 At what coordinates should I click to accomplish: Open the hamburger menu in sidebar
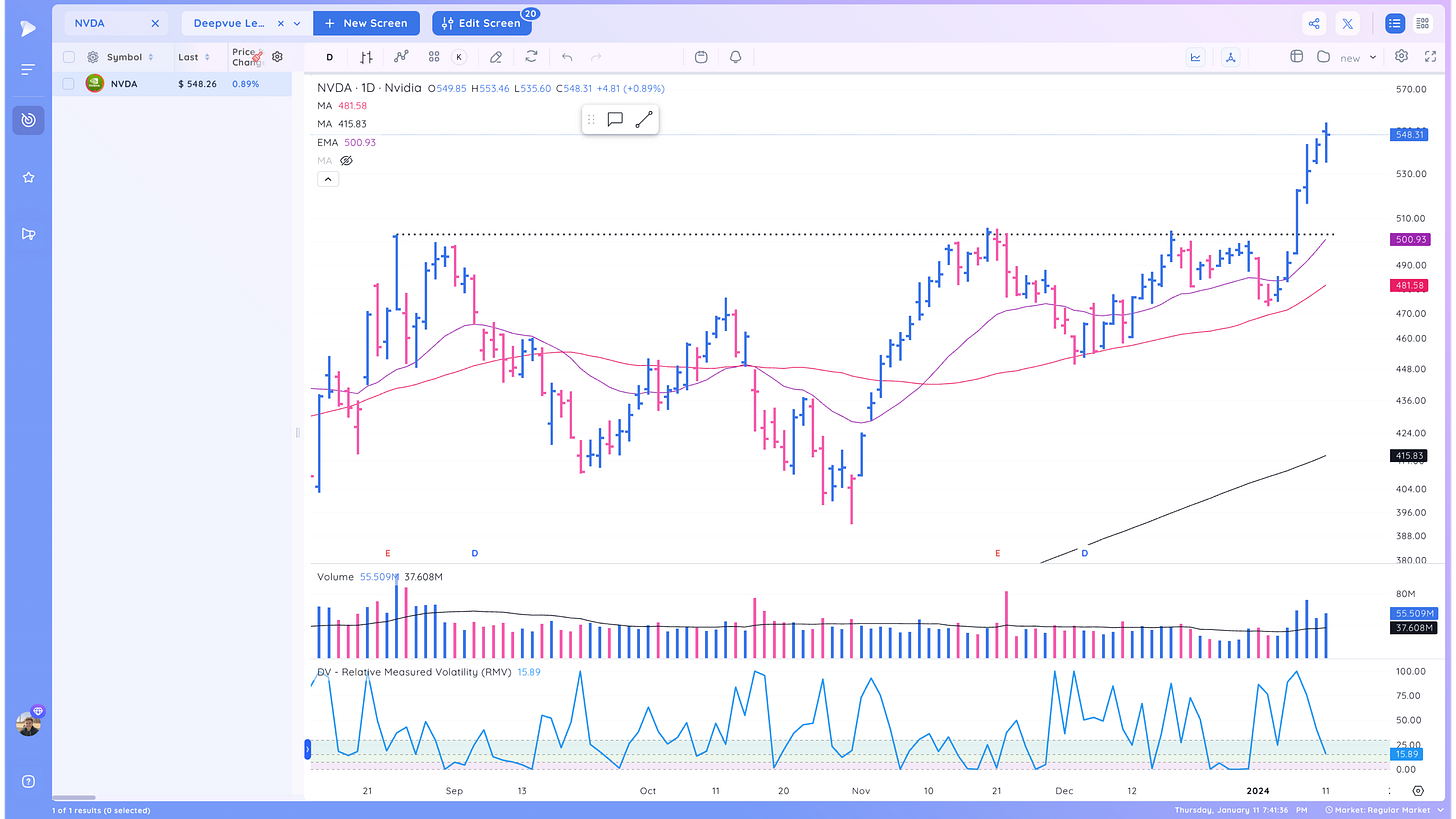pyautogui.click(x=28, y=70)
